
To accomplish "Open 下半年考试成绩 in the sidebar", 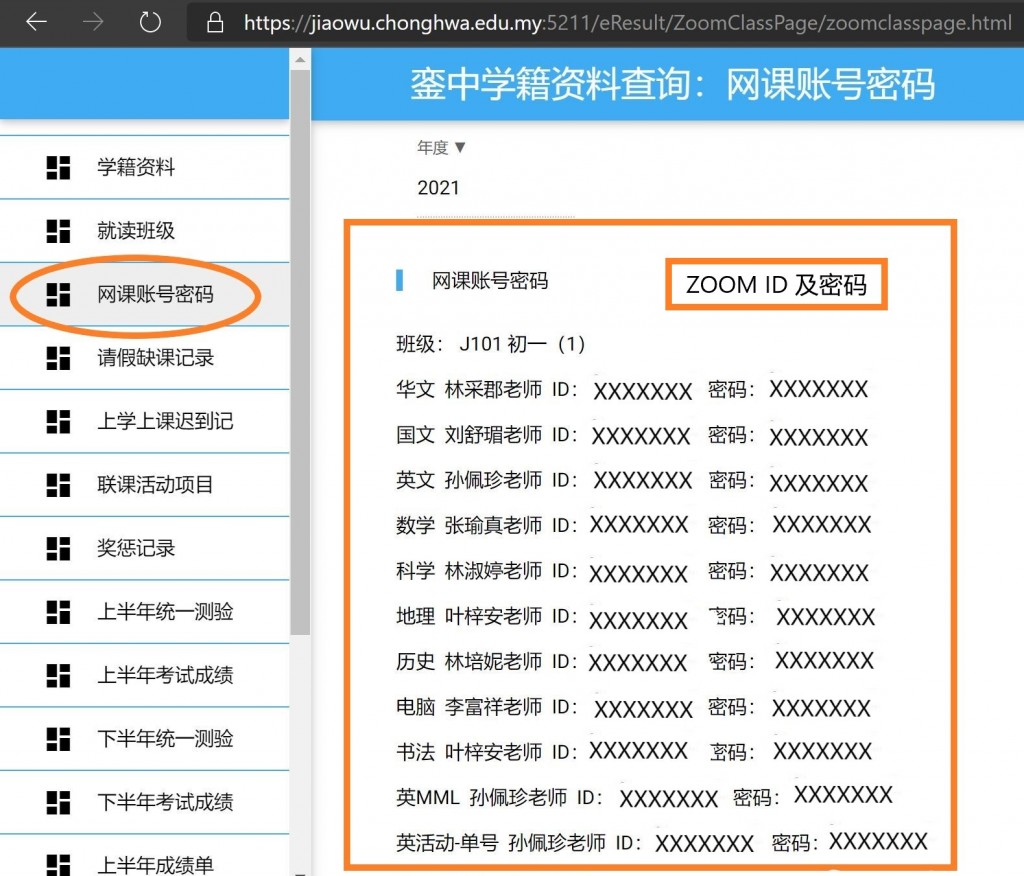I will pyautogui.click(x=144, y=802).
